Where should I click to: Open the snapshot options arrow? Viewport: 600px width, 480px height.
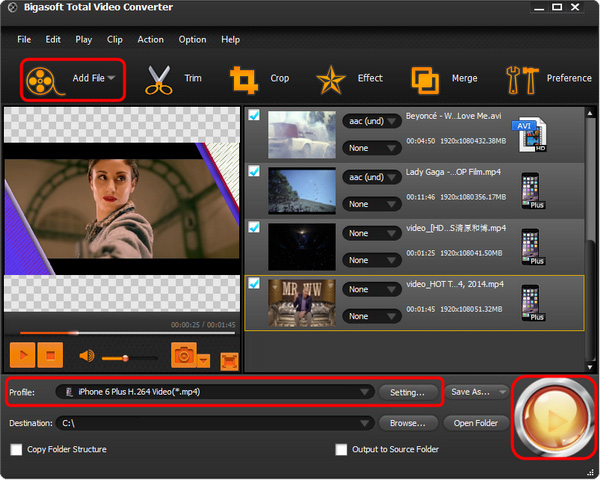tap(204, 361)
